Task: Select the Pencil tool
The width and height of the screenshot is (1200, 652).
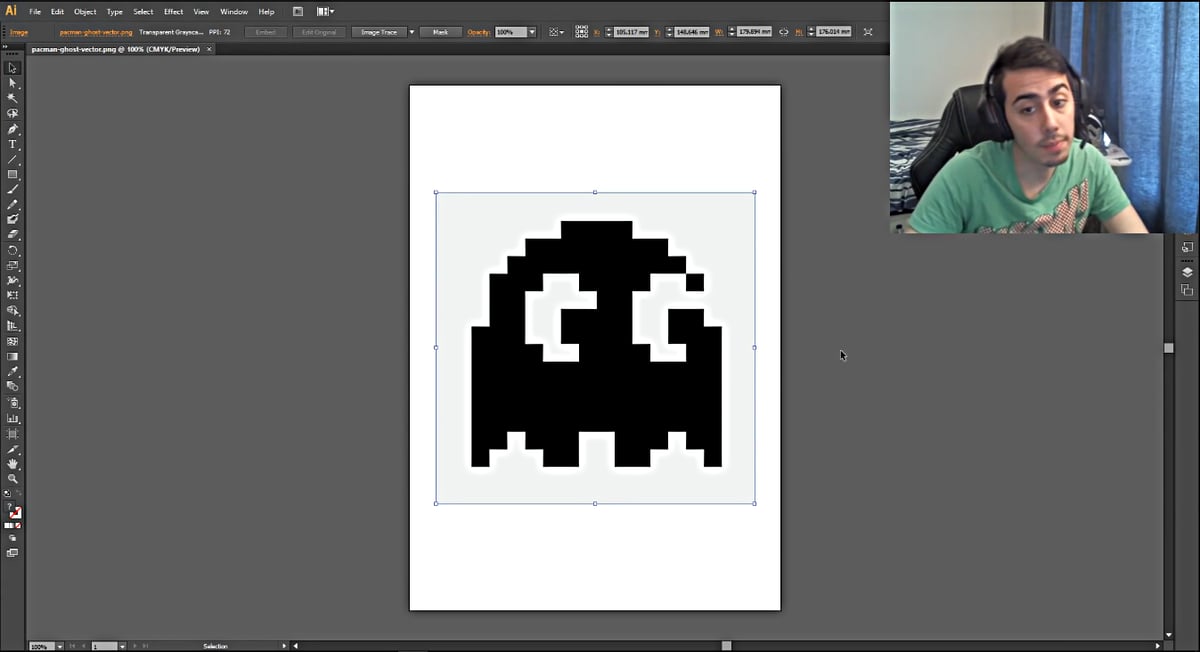Action: click(13, 204)
